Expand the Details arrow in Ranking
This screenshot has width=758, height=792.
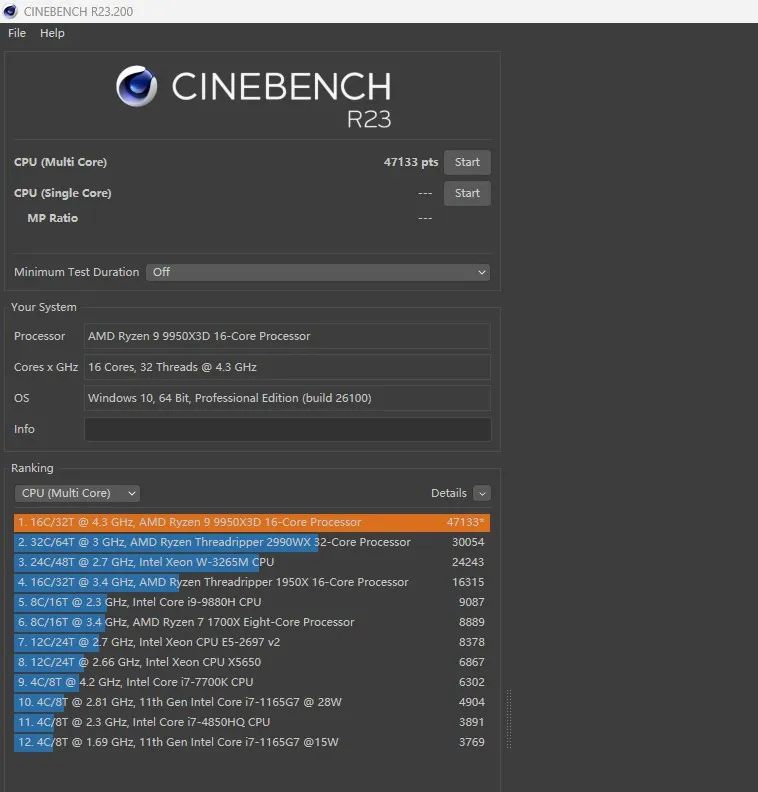click(482, 493)
